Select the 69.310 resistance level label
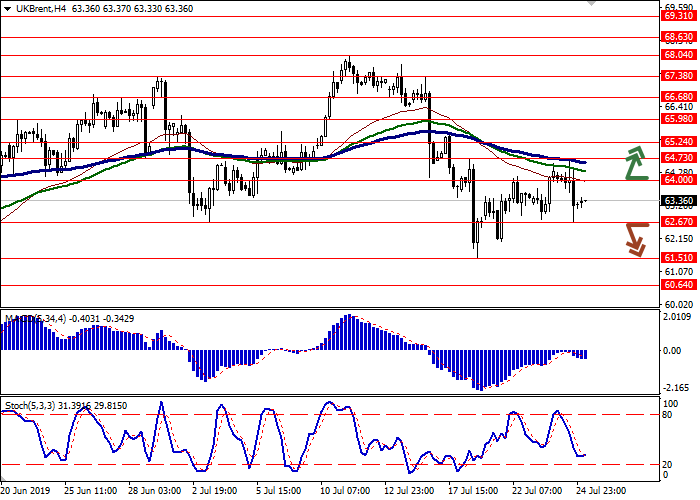This screenshot has height=500, width=700. click(678, 16)
